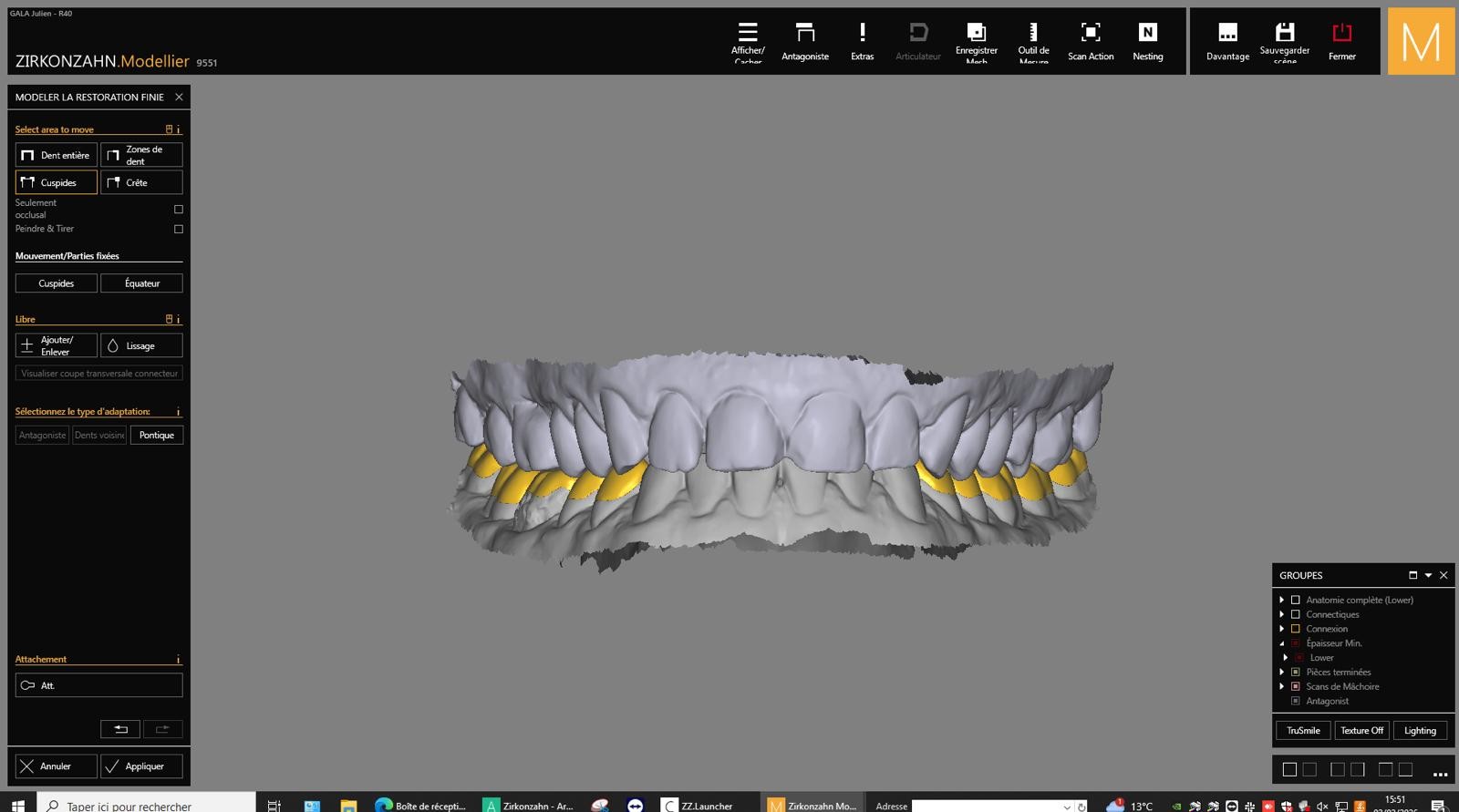
Task: Enable TruSmile rendering
Action: [x=1303, y=730]
